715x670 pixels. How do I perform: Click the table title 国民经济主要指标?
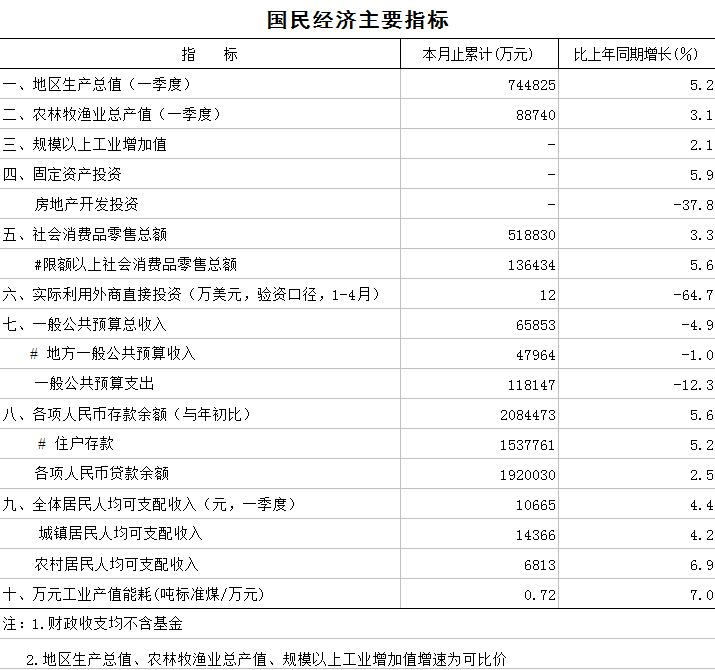click(x=358, y=20)
